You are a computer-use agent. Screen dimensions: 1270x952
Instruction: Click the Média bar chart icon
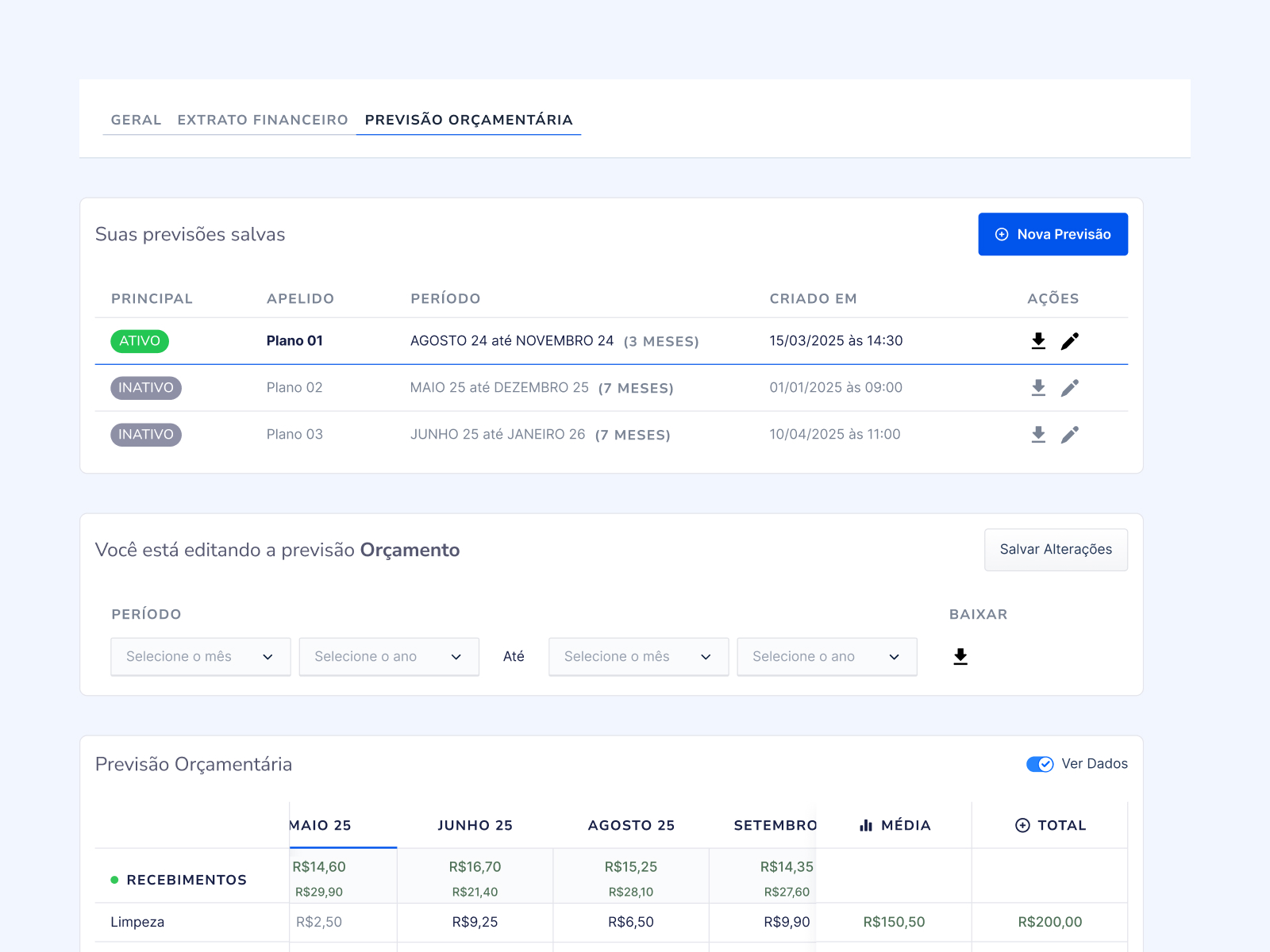point(866,826)
